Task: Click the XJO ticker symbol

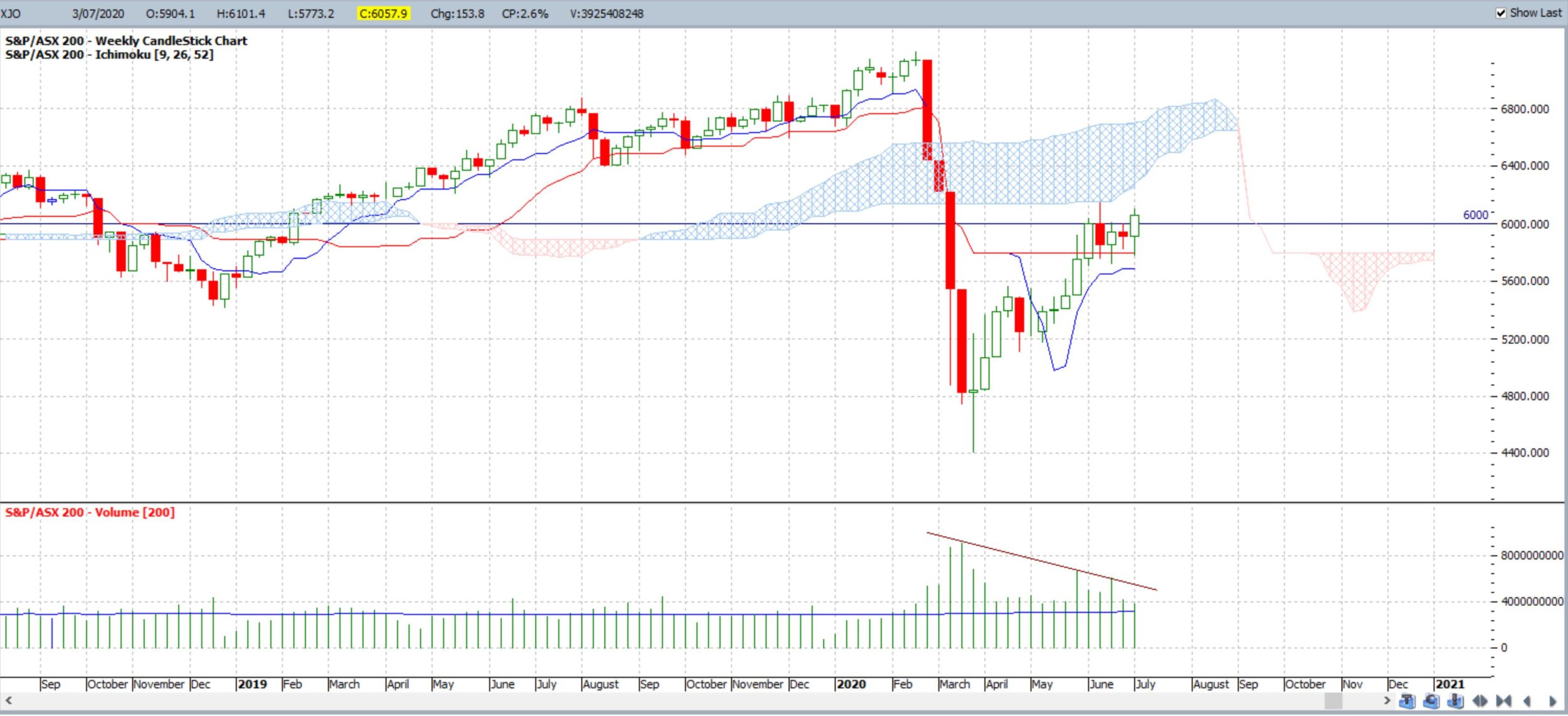Action: [10, 13]
